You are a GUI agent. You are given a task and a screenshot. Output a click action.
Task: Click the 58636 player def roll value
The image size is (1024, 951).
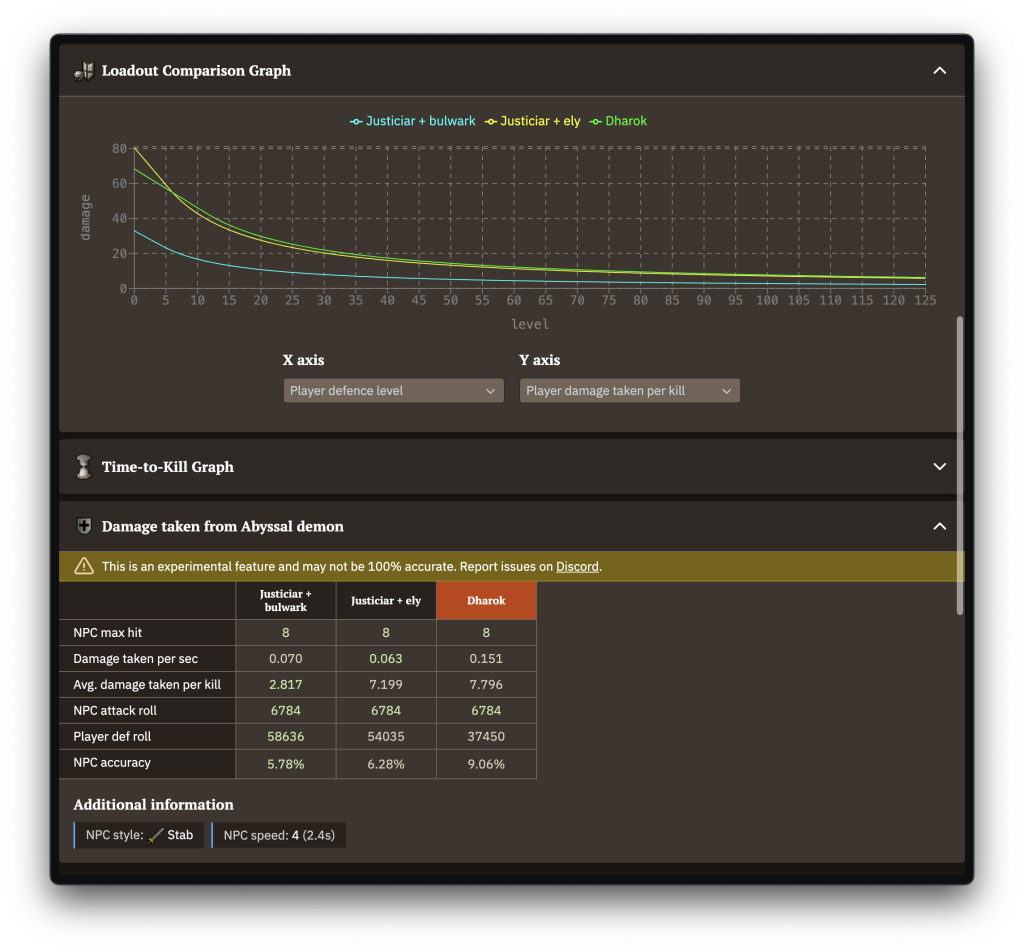pos(285,736)
